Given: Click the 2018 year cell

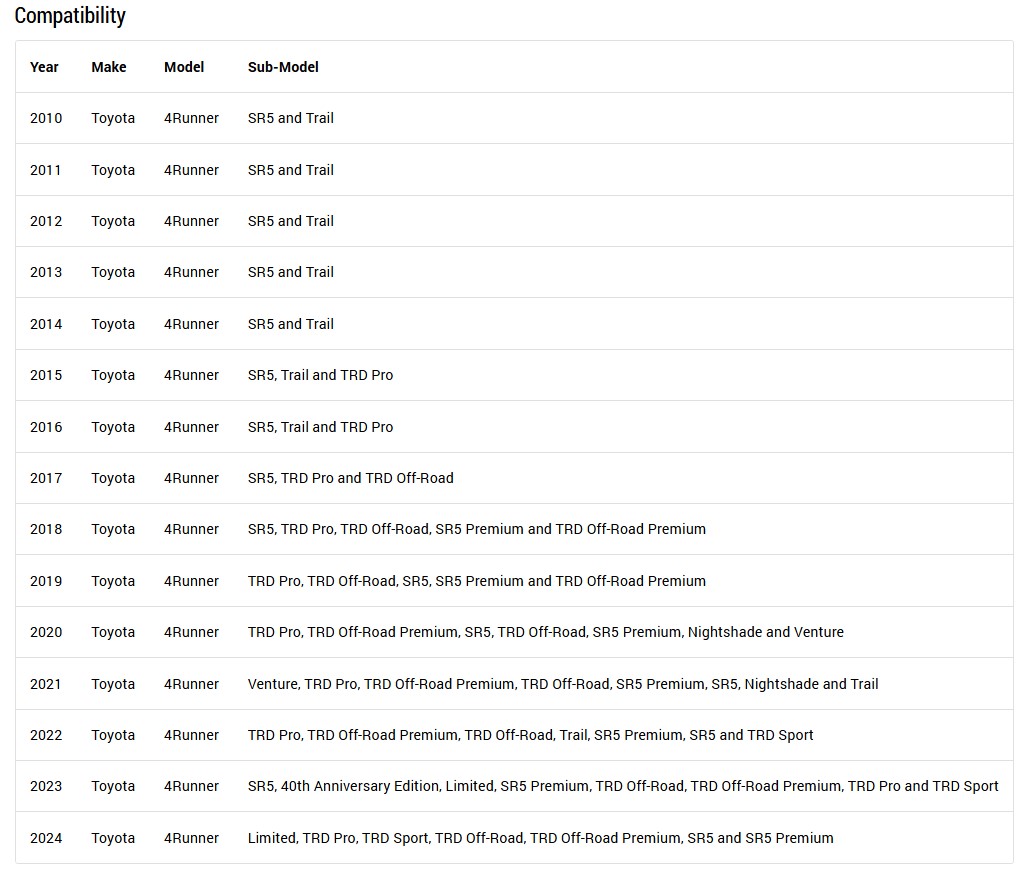Looking at the screenshot, I should click(46, 529).
